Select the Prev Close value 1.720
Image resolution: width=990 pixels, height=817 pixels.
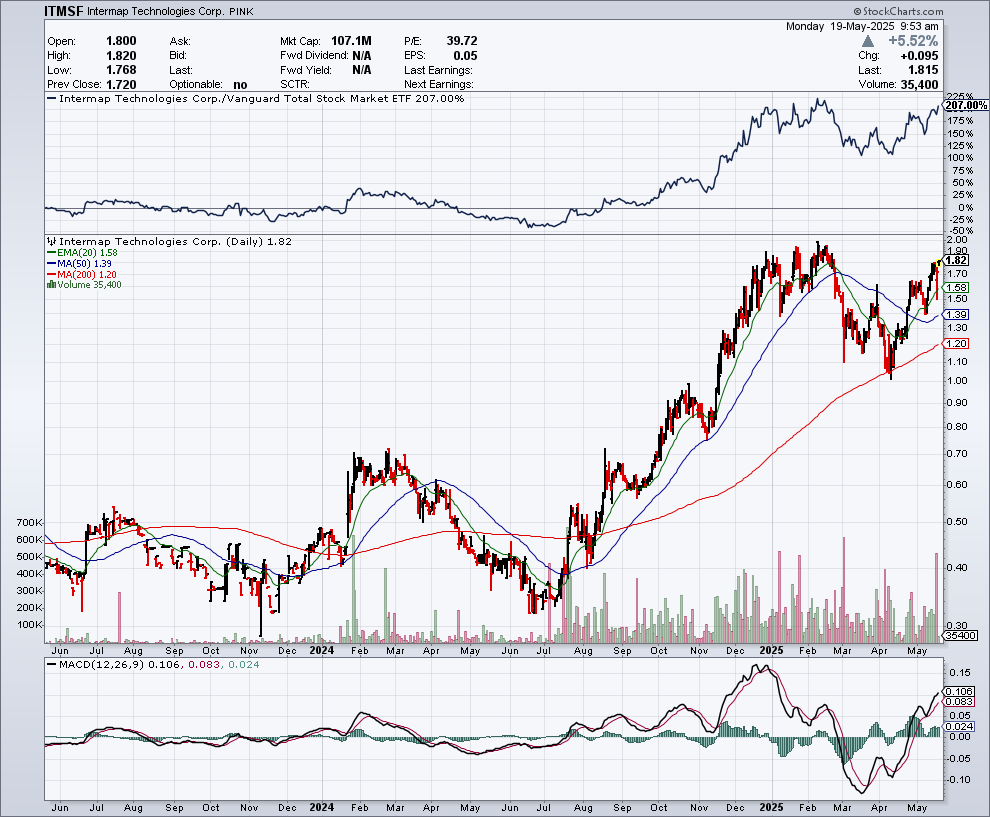pyautogui.click(x=121, y=85)
